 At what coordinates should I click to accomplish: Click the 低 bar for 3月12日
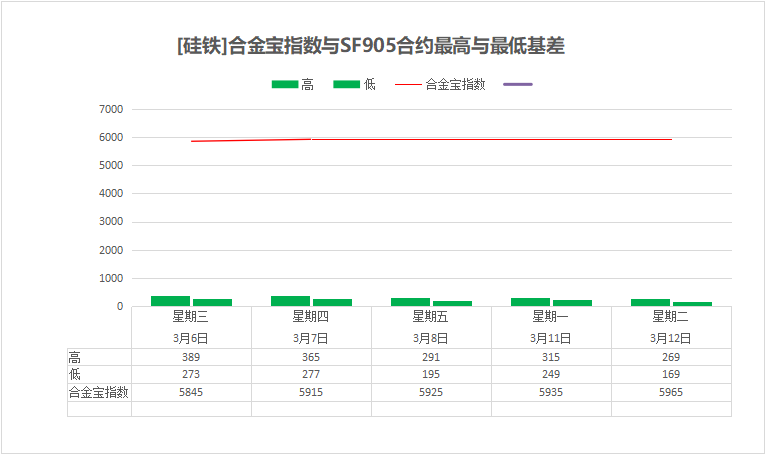[692, 304]
